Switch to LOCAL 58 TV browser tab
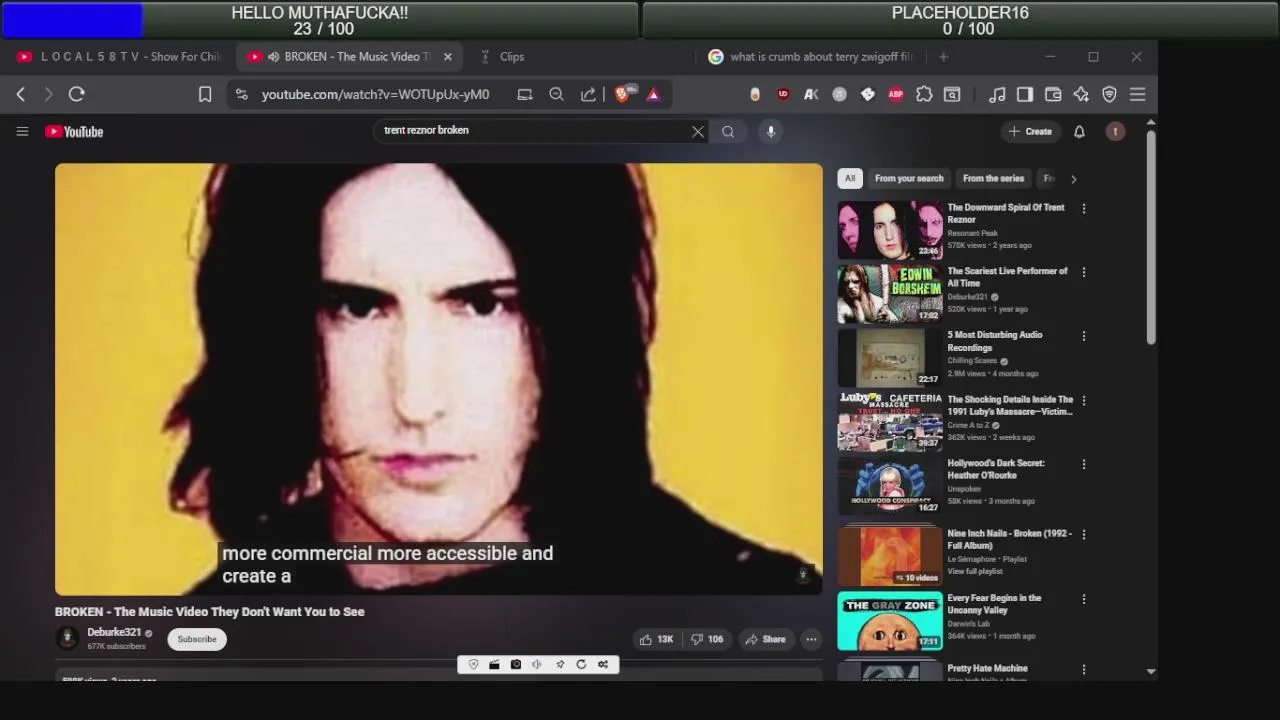 click(118, 57)
